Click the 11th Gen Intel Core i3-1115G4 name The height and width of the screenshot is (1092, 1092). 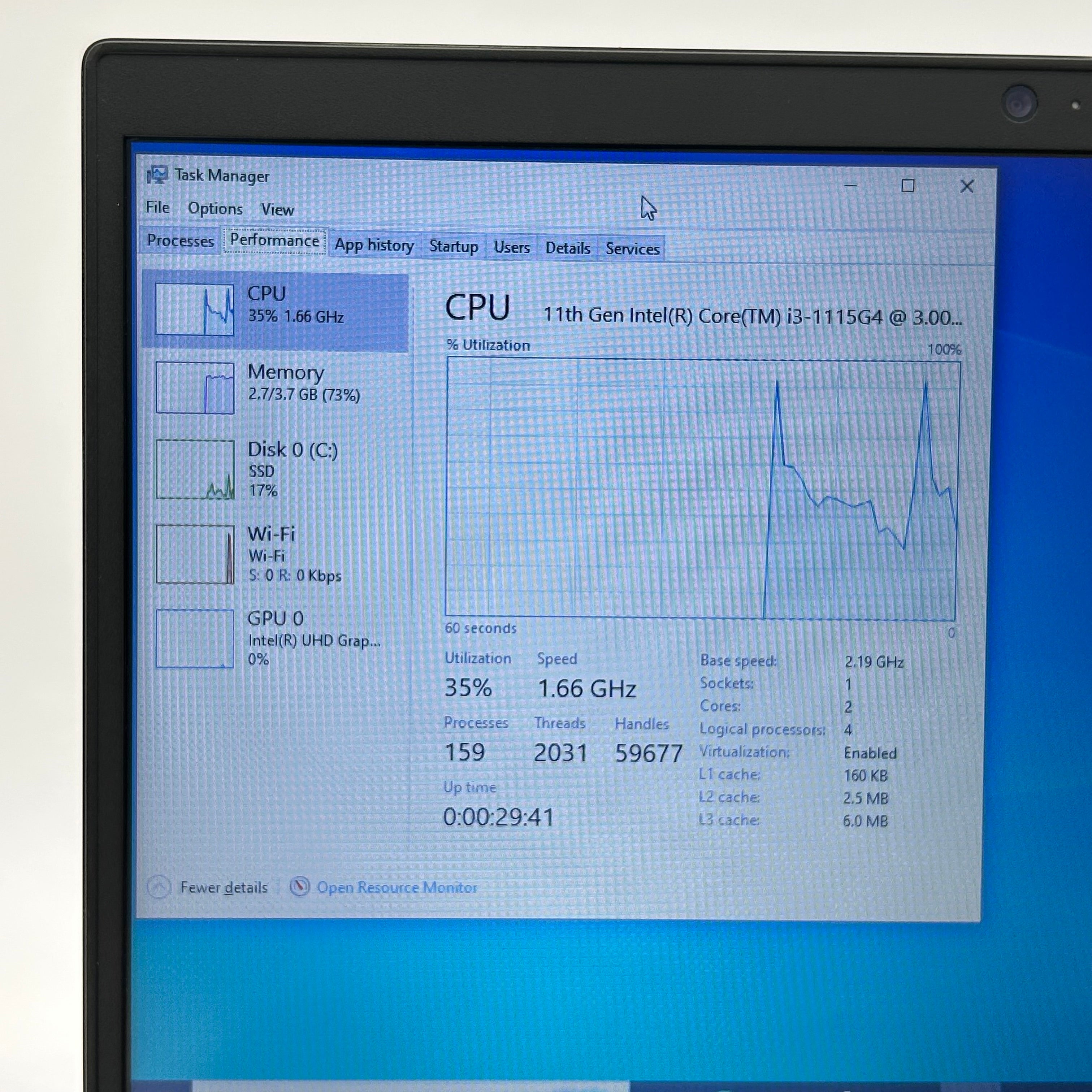[x=752, y=316]
